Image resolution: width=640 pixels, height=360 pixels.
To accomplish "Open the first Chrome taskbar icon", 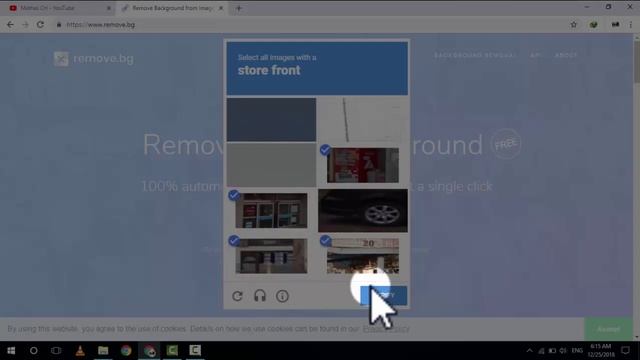I will pyautogui.click(x=126, y=351).
